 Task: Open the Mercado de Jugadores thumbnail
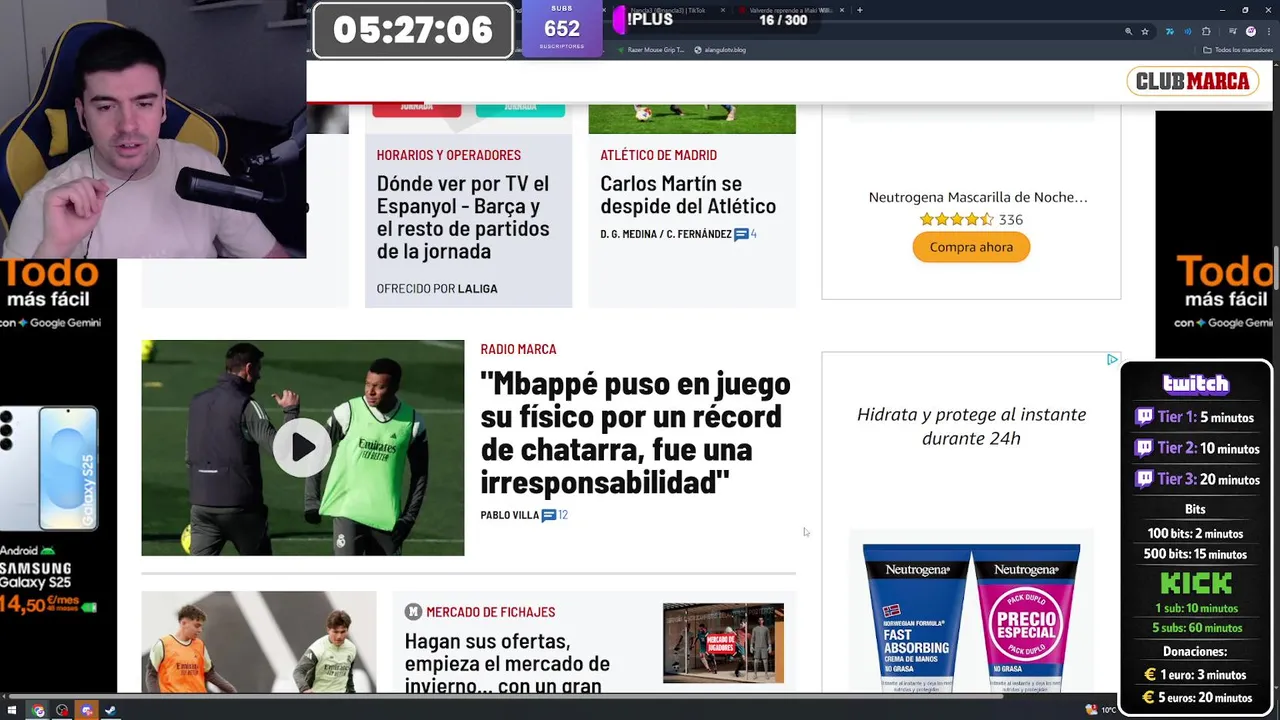tap(723, 643)
